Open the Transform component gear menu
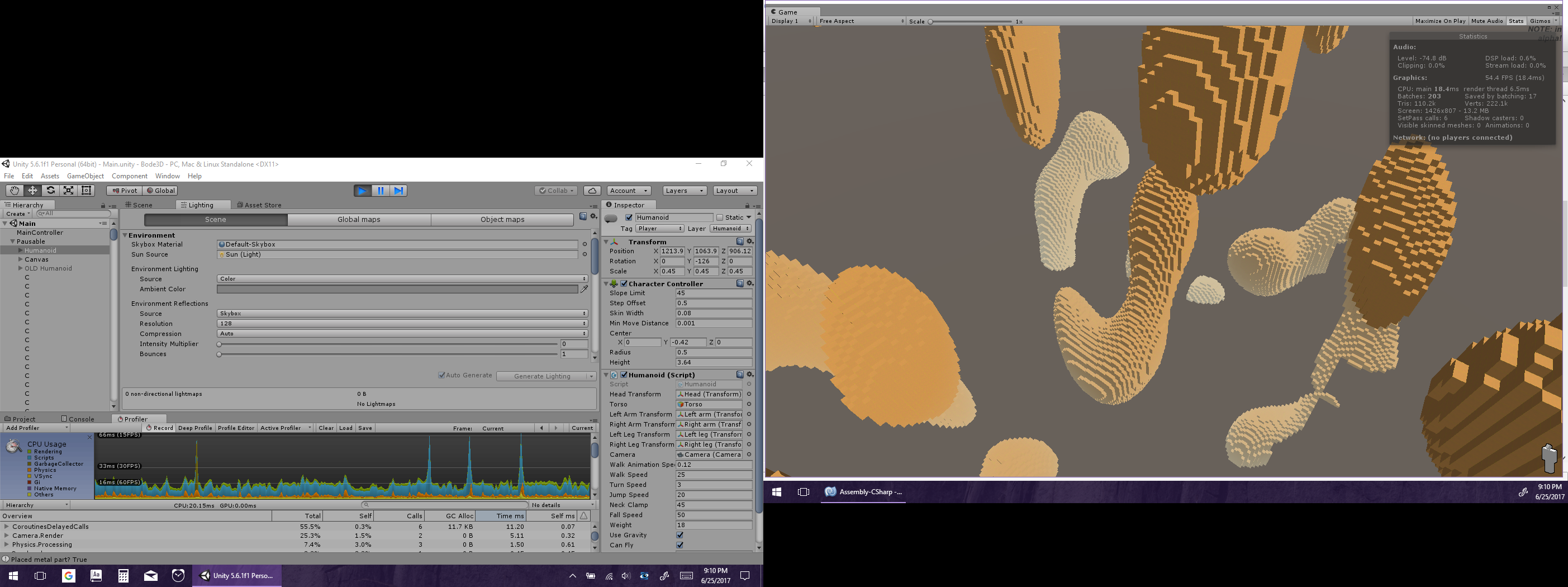This screenshot has height=587, width=1568. pyautogui.click(x=750, y=242)
